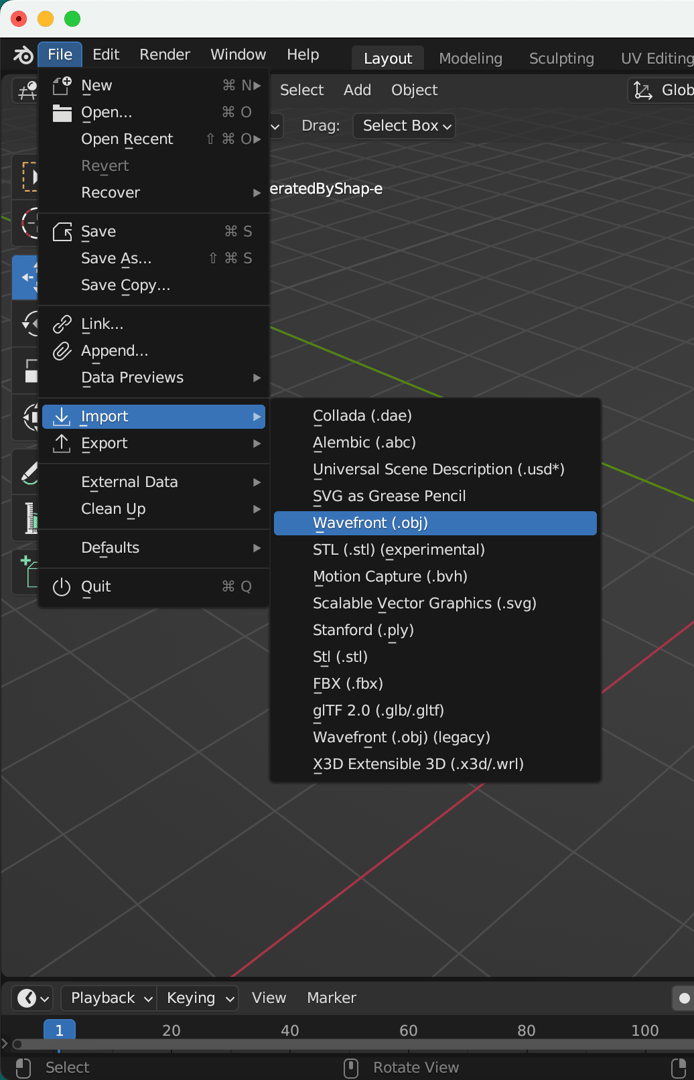Click the Open folder icon
The height and width of the screenshot is (1080, 694).
coord(62,112)
